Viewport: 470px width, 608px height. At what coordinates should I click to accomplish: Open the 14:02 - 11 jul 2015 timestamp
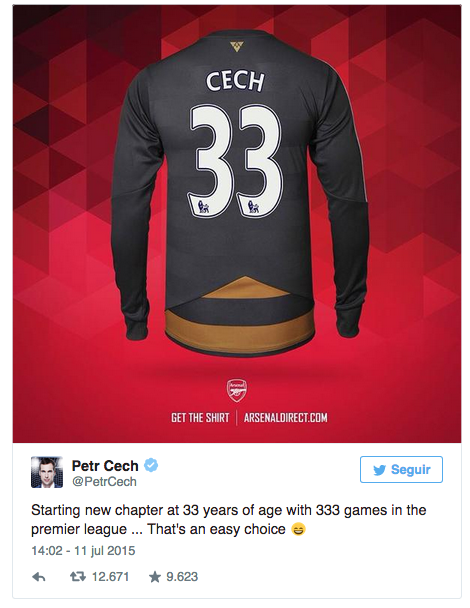(83, 551)
